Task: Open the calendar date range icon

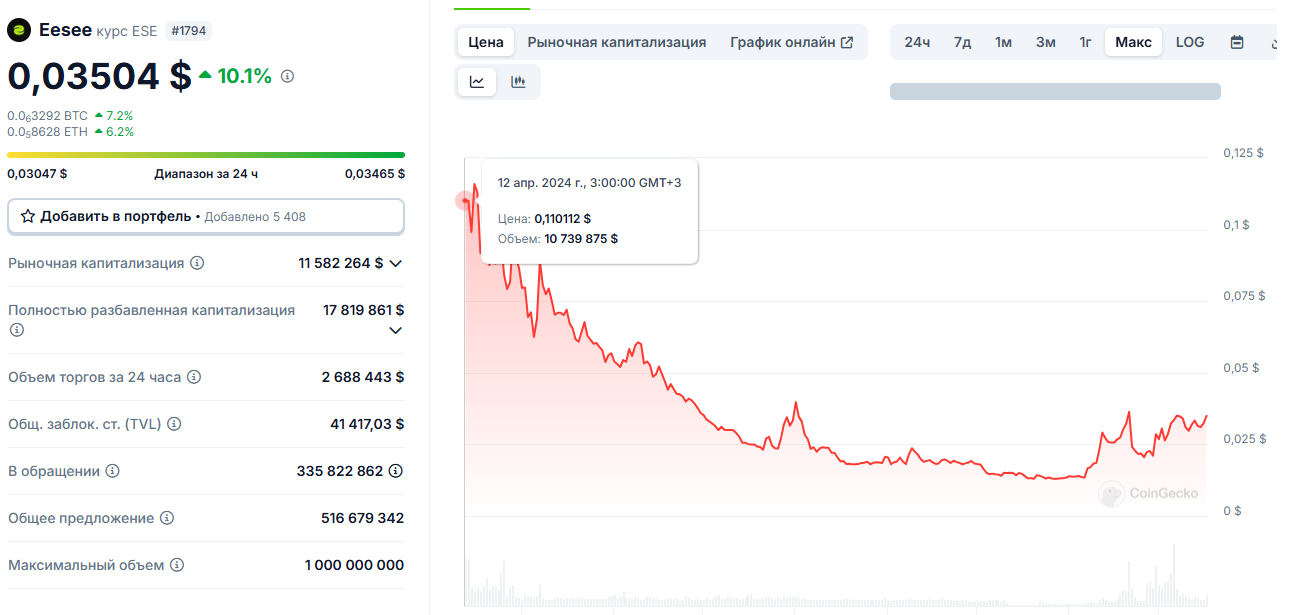Action: [1237, 42]
